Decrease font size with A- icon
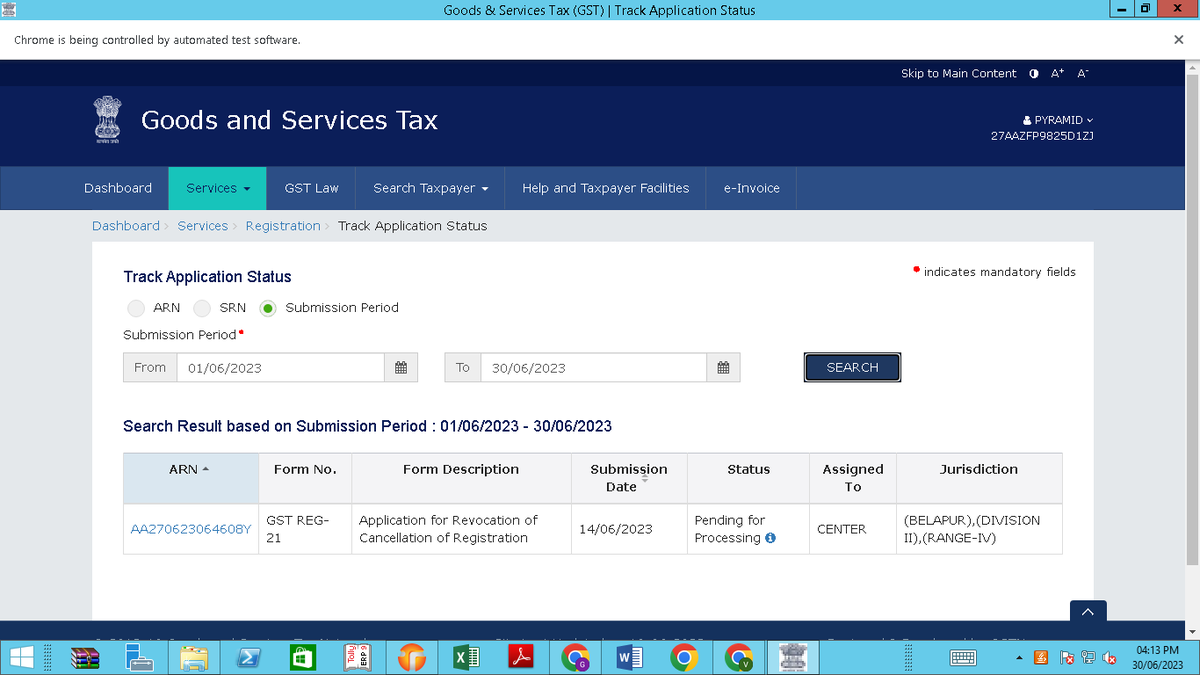The image size is (1200, 675). (x=1083, y=74)
